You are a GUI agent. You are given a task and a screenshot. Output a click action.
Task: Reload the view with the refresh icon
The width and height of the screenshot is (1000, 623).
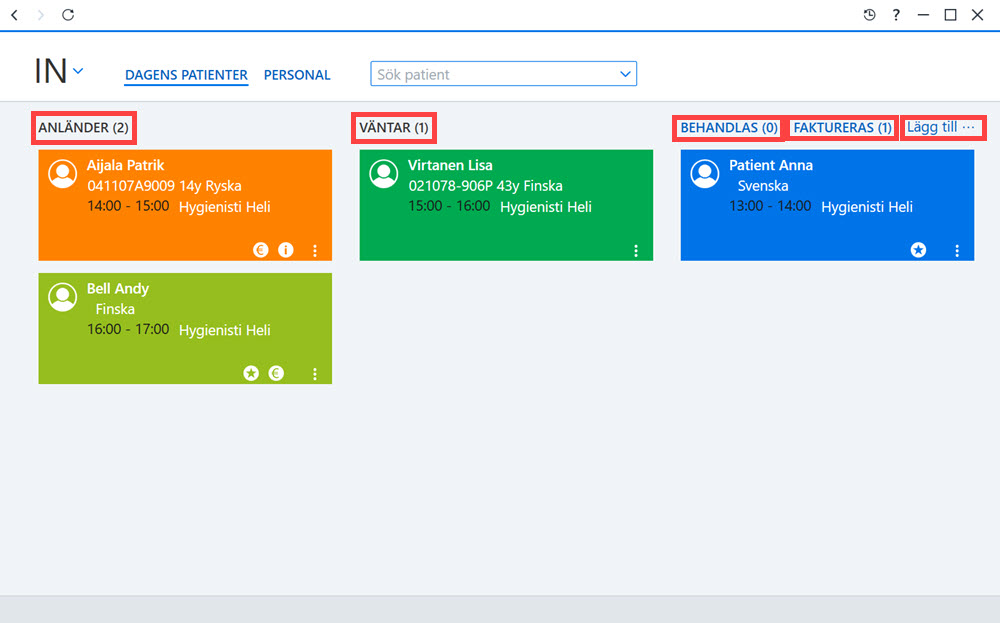(x=68, y=15)
